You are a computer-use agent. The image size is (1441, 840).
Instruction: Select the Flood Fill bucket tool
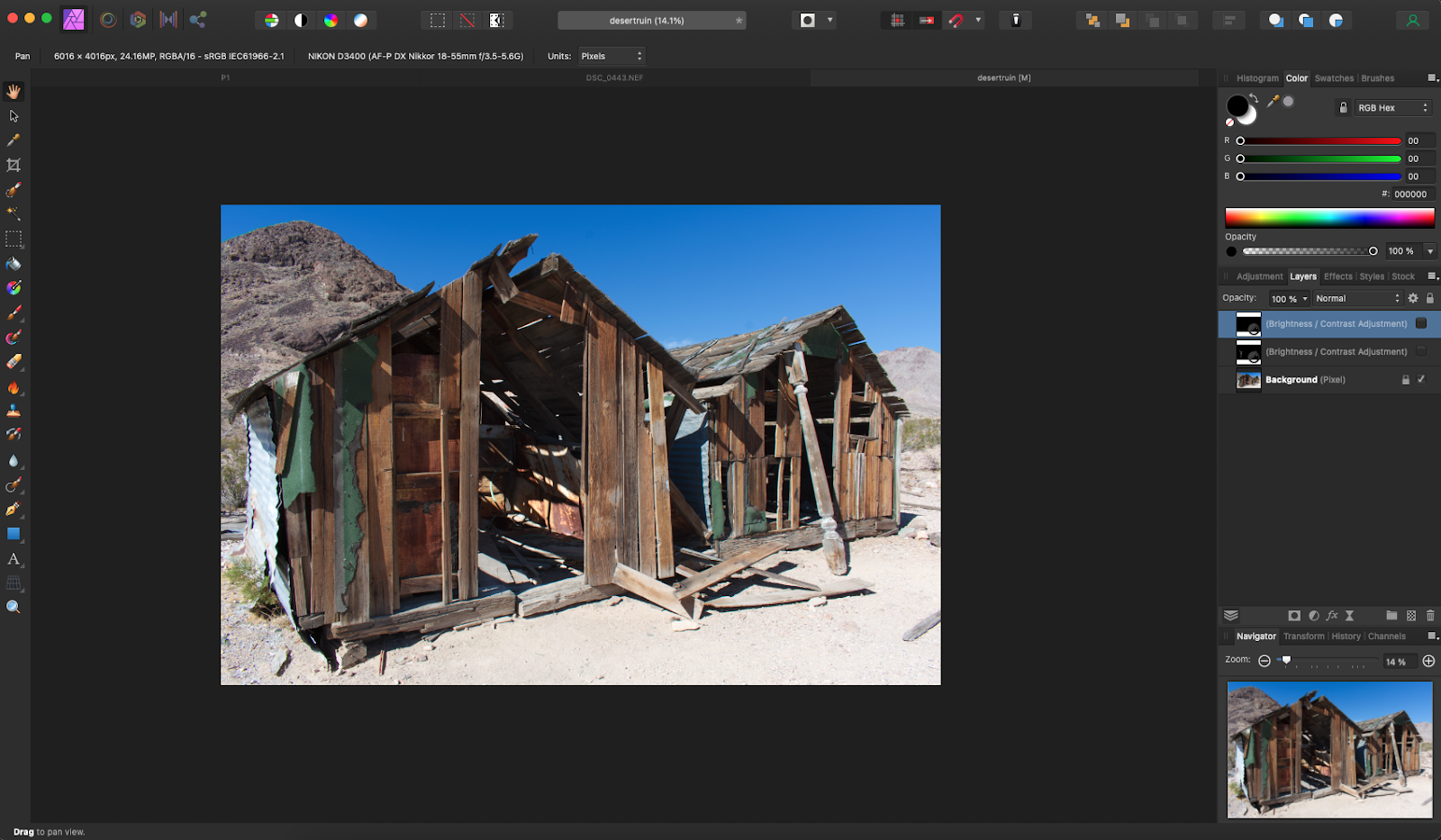(x=14, y=264)
